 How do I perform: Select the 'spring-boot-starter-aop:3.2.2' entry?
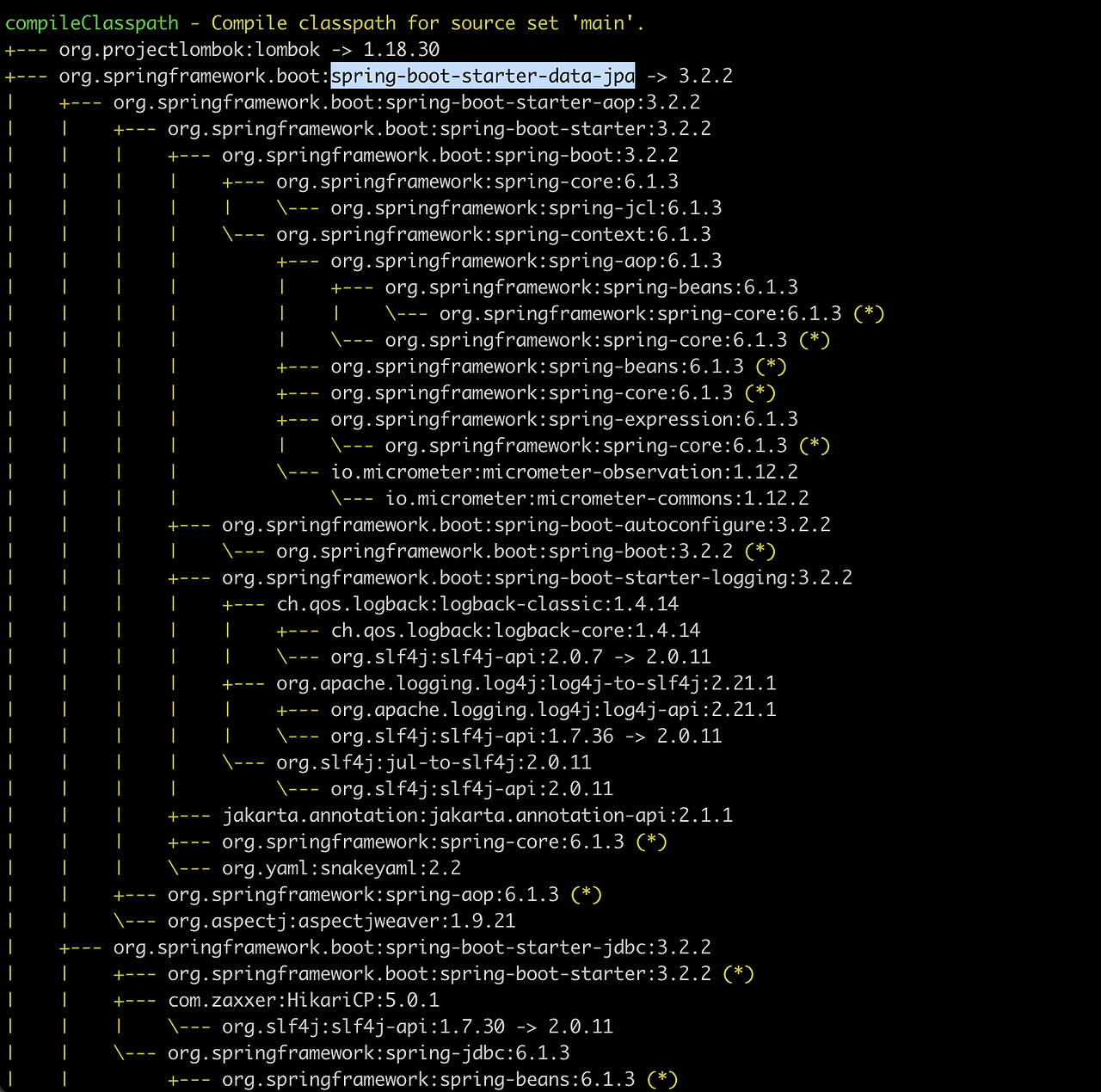(x=407, y=102)
